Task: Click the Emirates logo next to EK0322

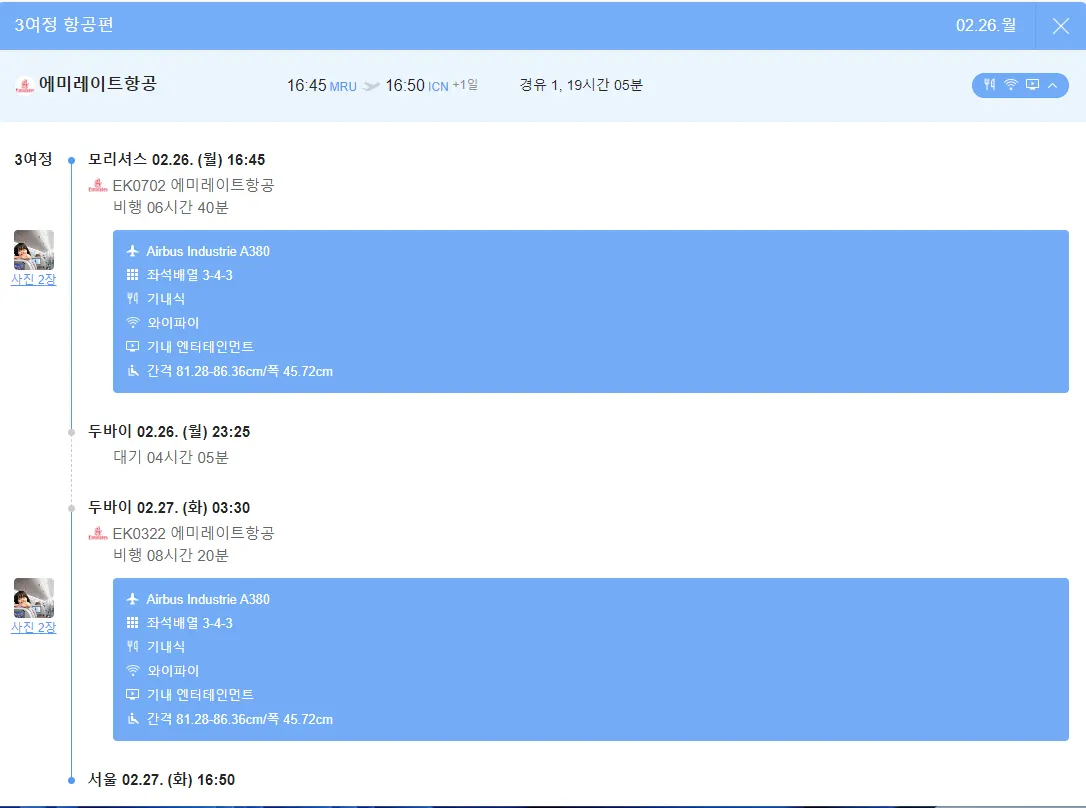Action: pyautogui.click(x=98, y=534)
